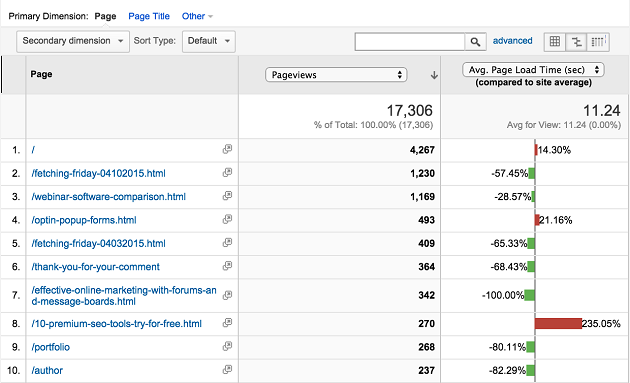Click the 17,306 total pageviews value

pos(409,111)
